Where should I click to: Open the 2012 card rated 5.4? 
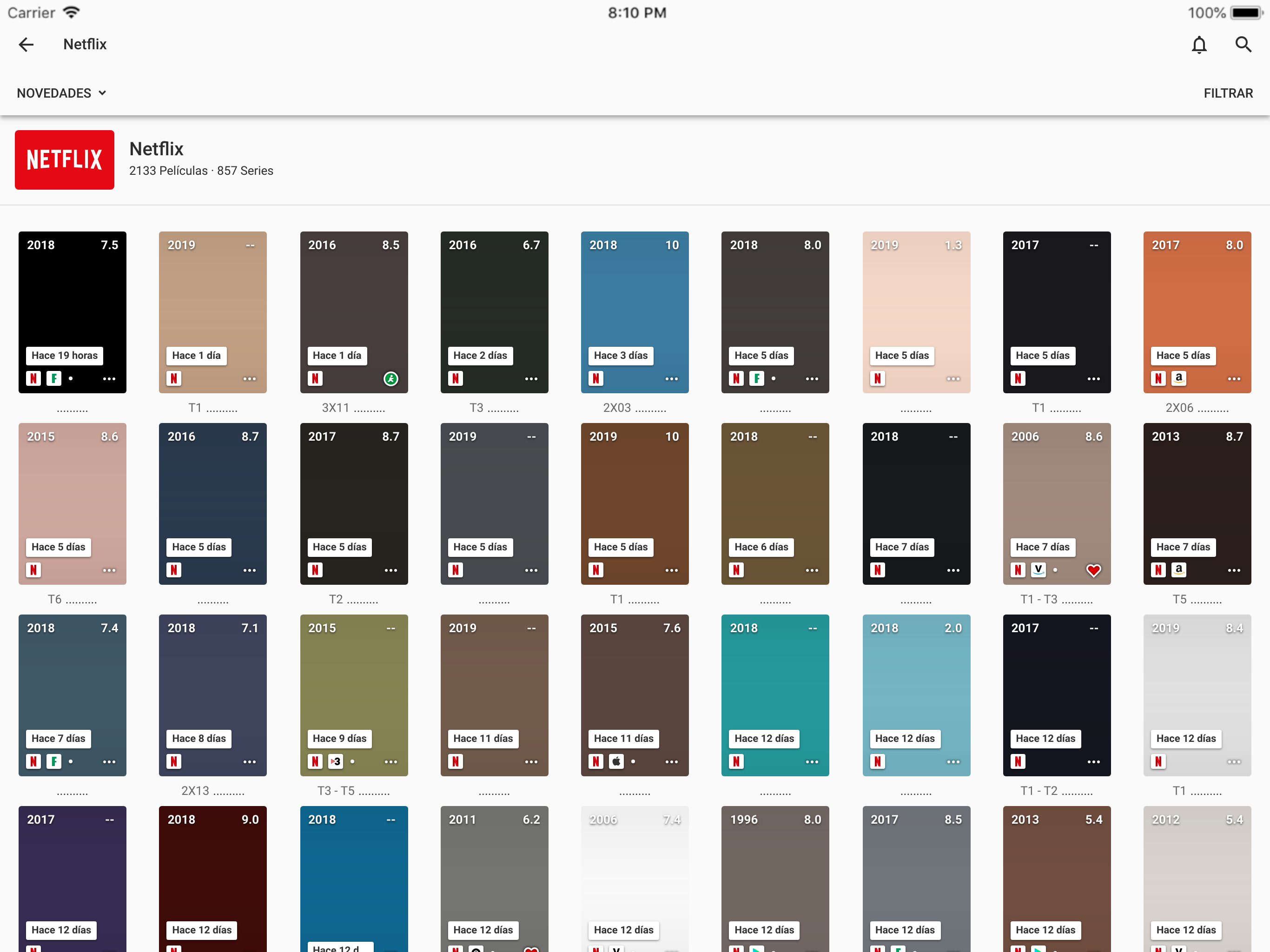tap(1197, 879)
